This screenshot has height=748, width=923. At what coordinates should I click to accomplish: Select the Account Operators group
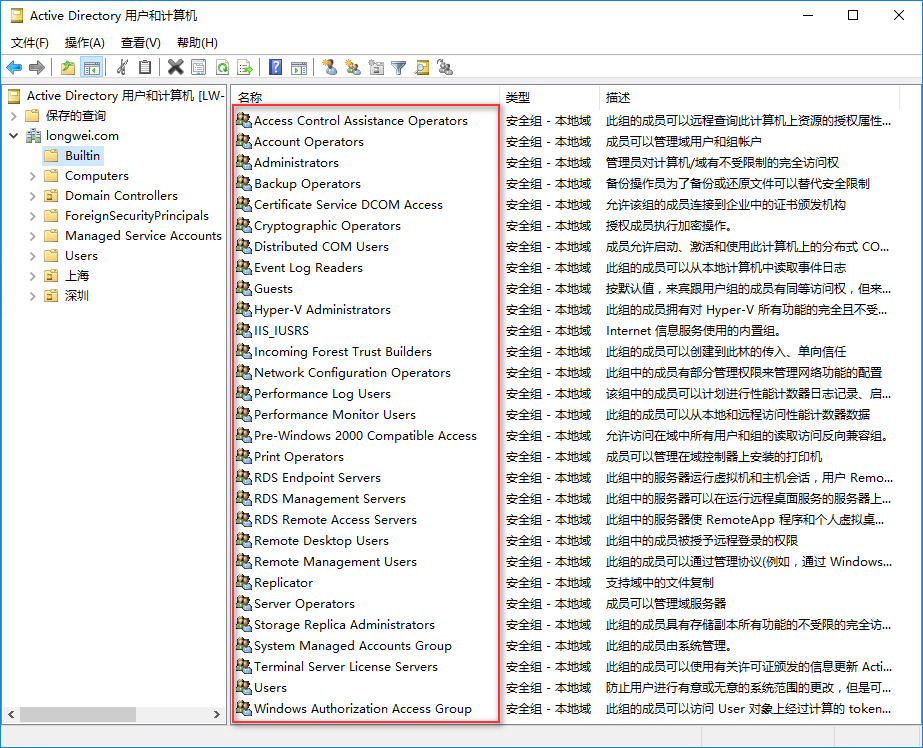click(x=308, y=142)
